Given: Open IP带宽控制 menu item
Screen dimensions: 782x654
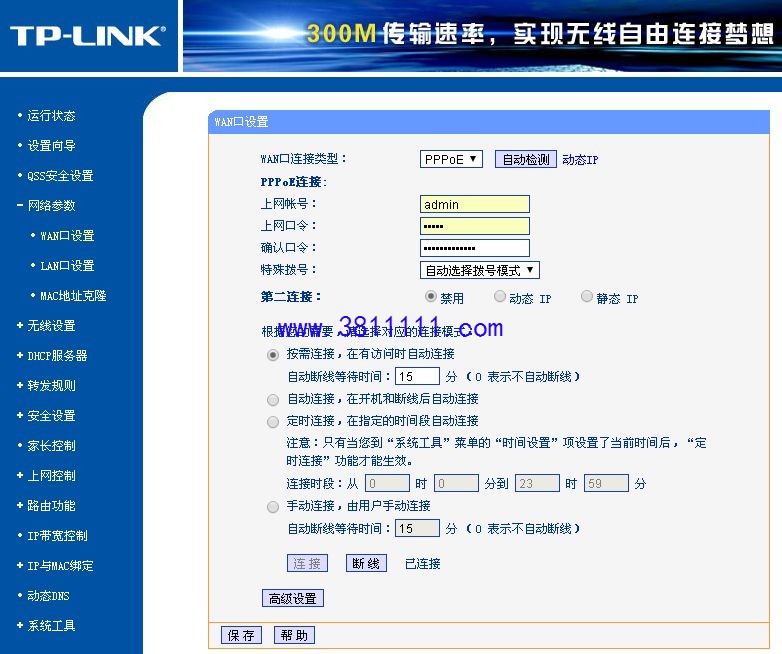Looking at the screenshot, I should click(x=57, y=536).
